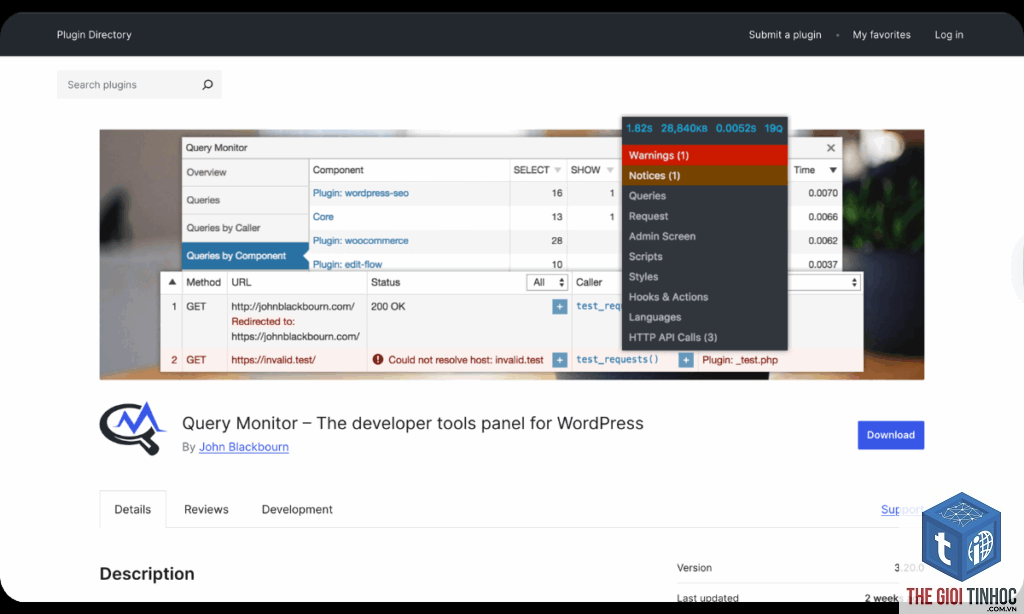The image size is (1024, 614).
Task: Choose Styles menu entry
Action: 705,276
